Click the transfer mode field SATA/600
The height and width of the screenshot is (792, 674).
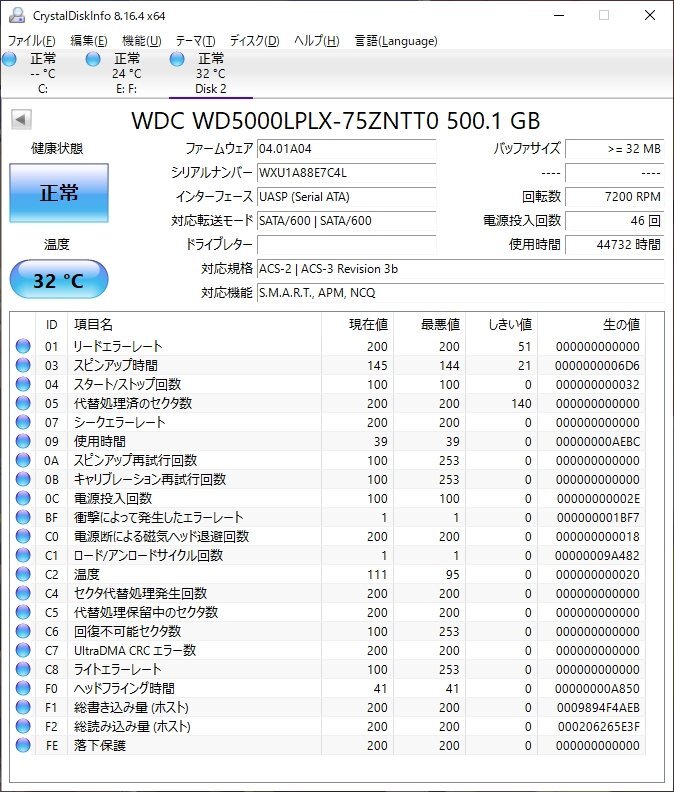347,221
